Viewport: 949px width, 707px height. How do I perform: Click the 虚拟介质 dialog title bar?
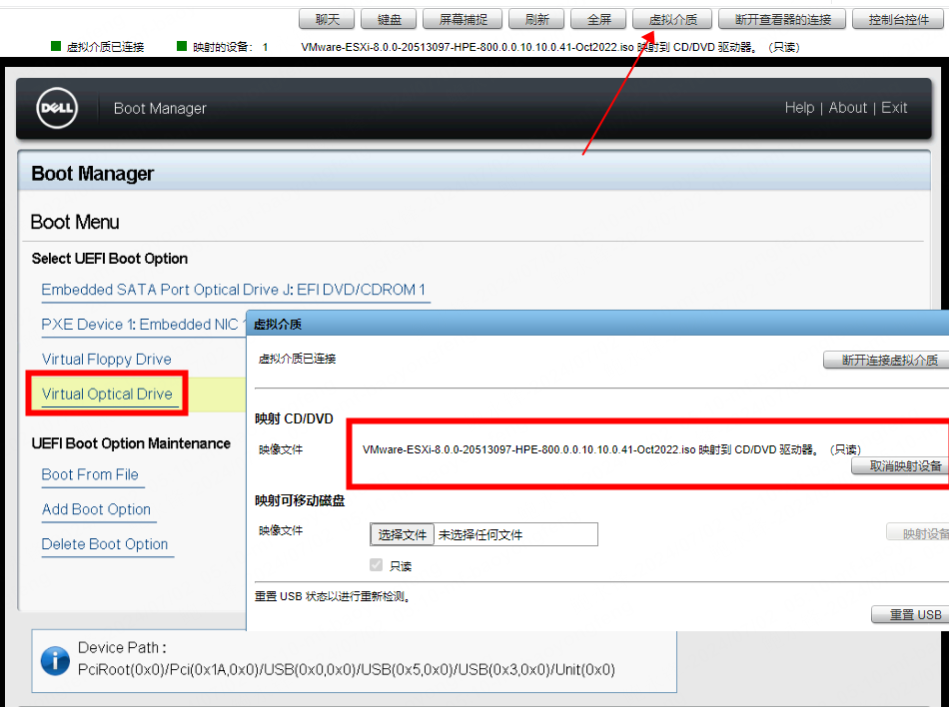click(x=597, y=324)
